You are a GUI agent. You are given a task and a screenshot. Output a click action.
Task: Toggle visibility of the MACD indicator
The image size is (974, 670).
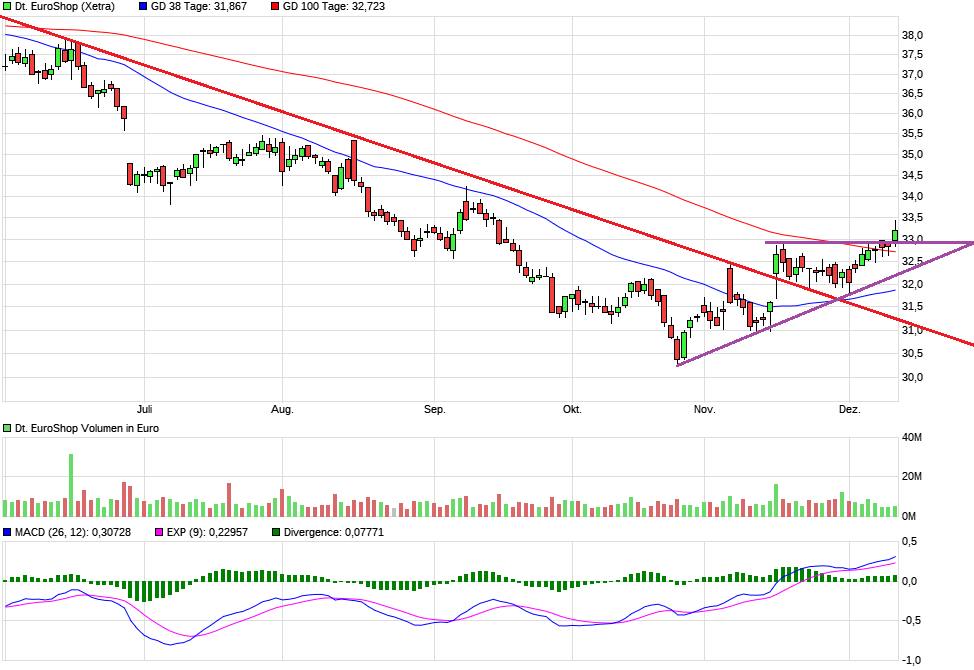click(x=7, y=530)
